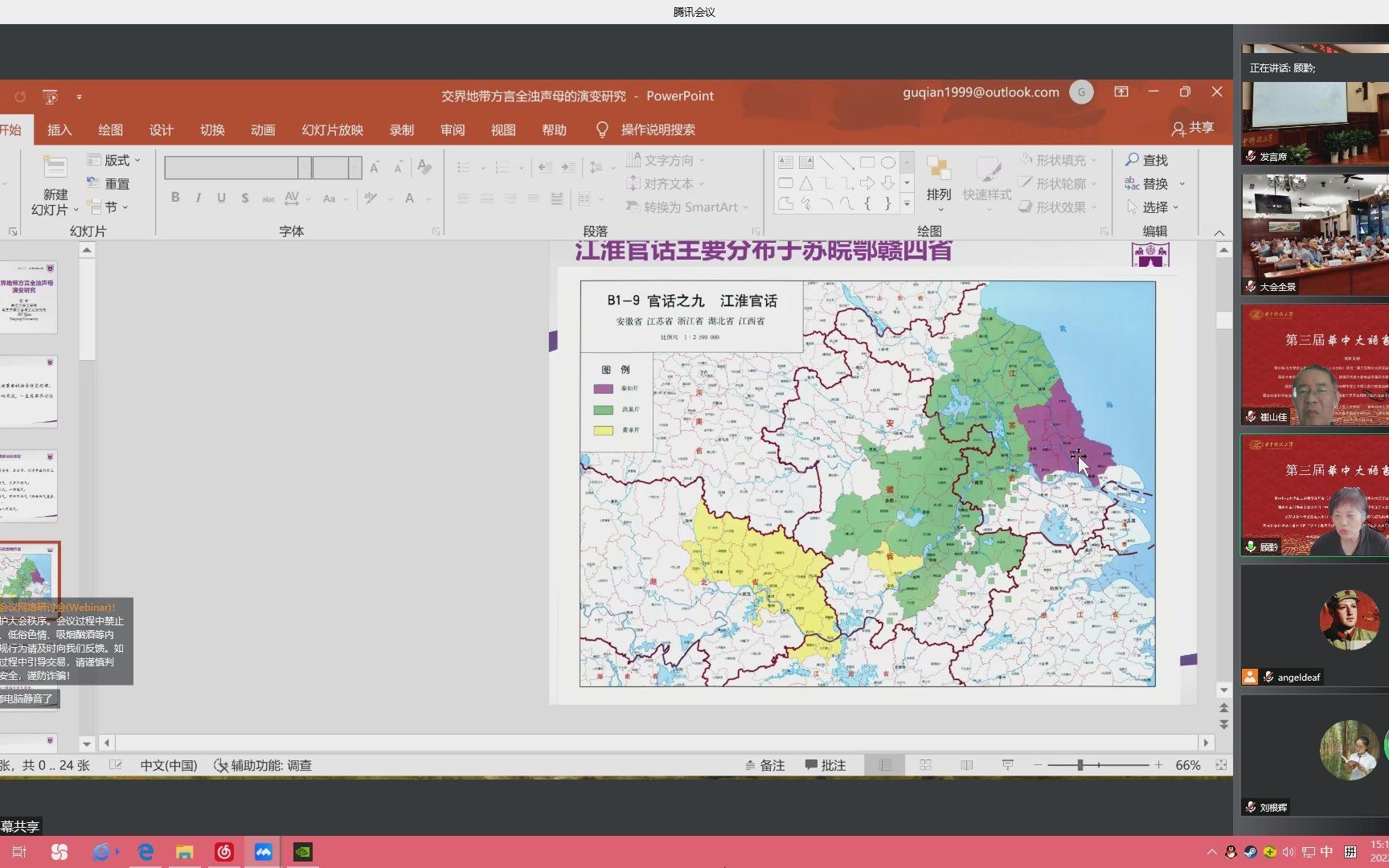Viewport: 1389px width, 868px height.
Task: Open the Design (设计) ribbon tab
Action: click(161, 129)
